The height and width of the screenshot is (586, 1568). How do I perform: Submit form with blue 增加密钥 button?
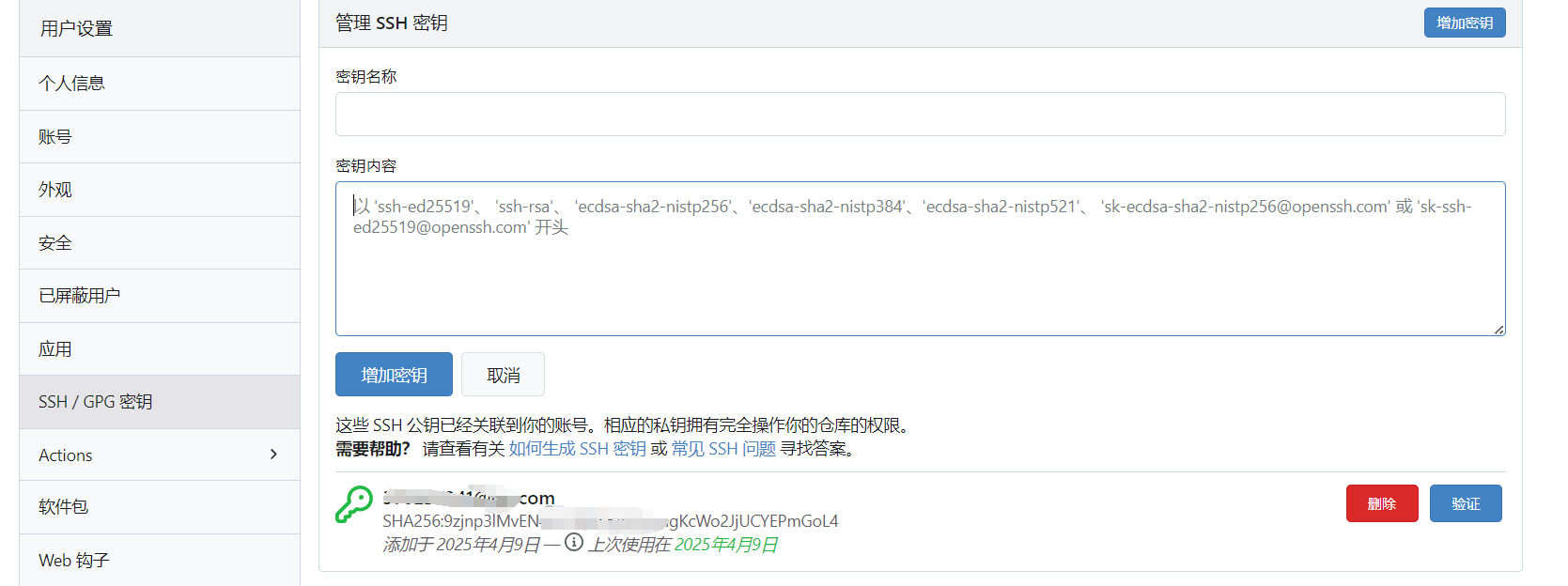pyautogui.click(x=394, y=375)
